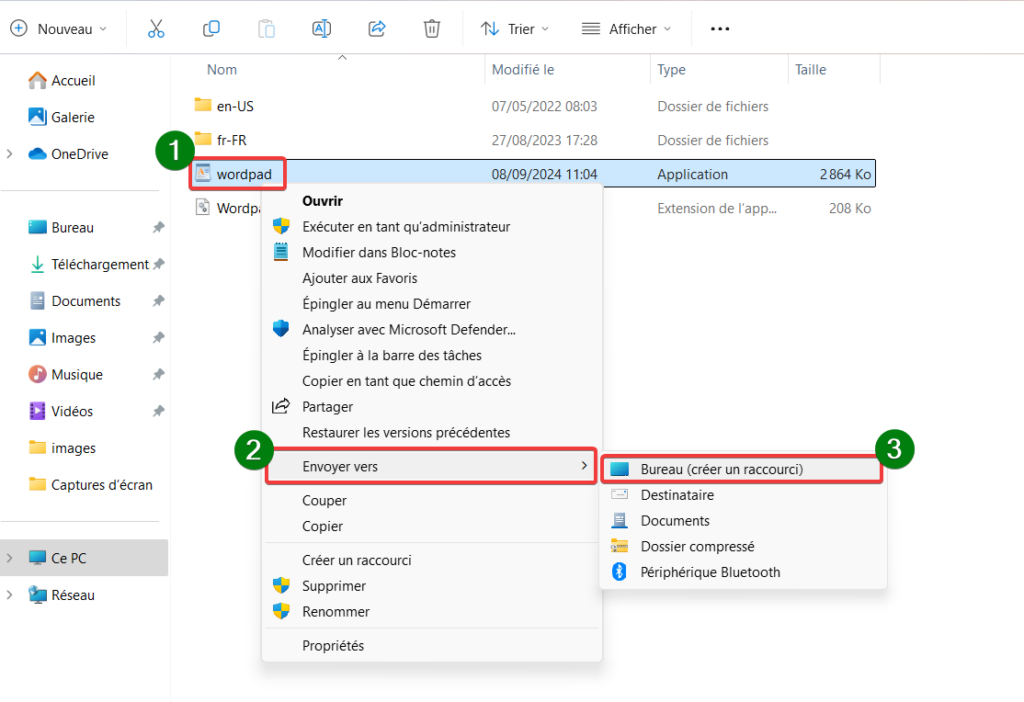Unpin Images using its pin icon
Image resolution: width=1024 pixels, height=702 pixels.
pyautogui.click(x=158, y=338)
